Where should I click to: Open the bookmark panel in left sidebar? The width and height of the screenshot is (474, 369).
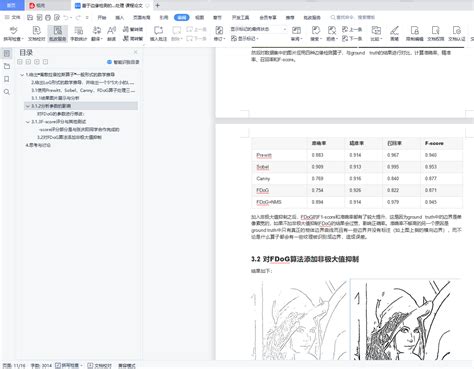pos(7,79)
